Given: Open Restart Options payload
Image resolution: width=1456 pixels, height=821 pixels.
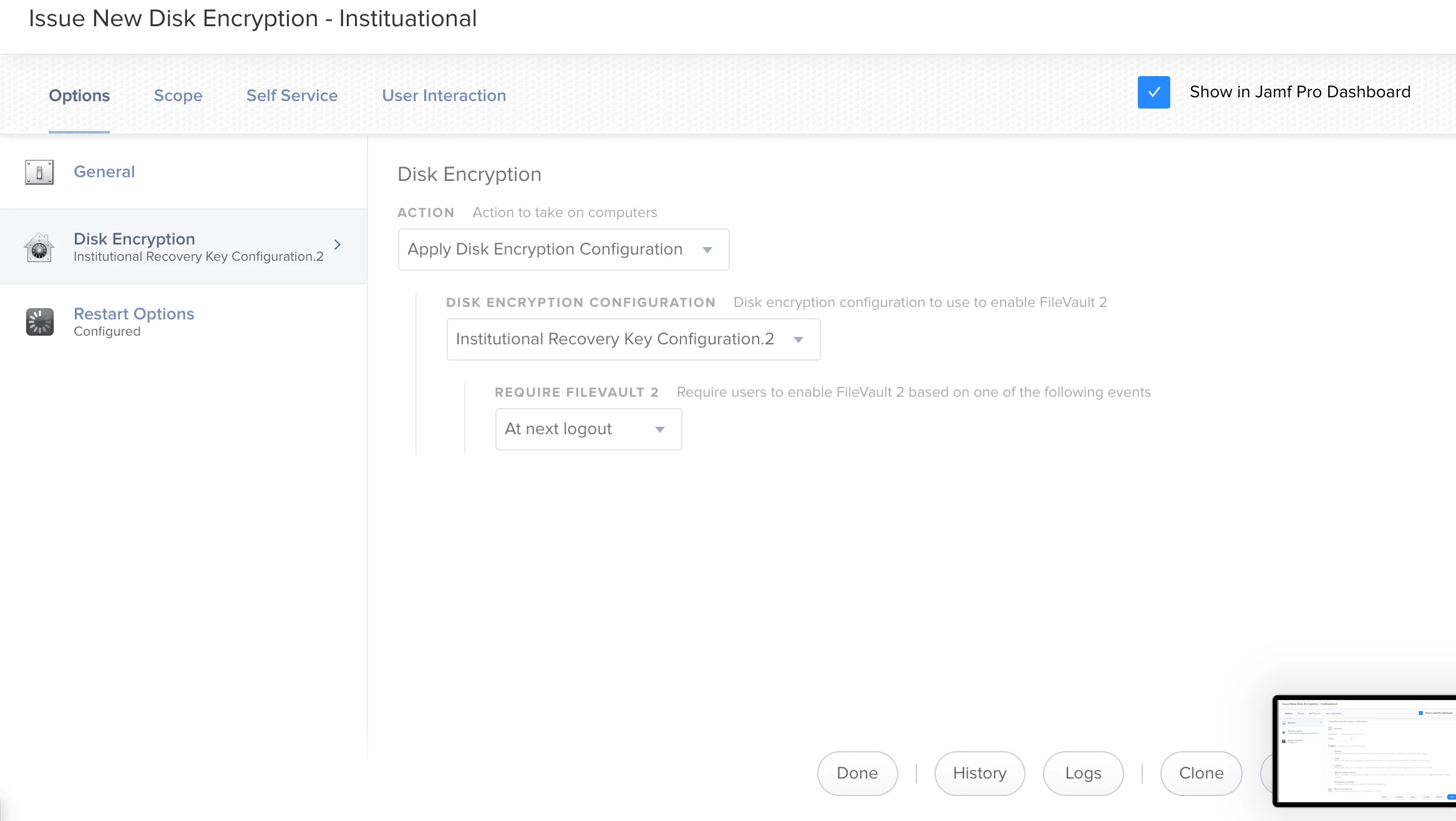Looking at the screenshot, I should pos(133,314).
